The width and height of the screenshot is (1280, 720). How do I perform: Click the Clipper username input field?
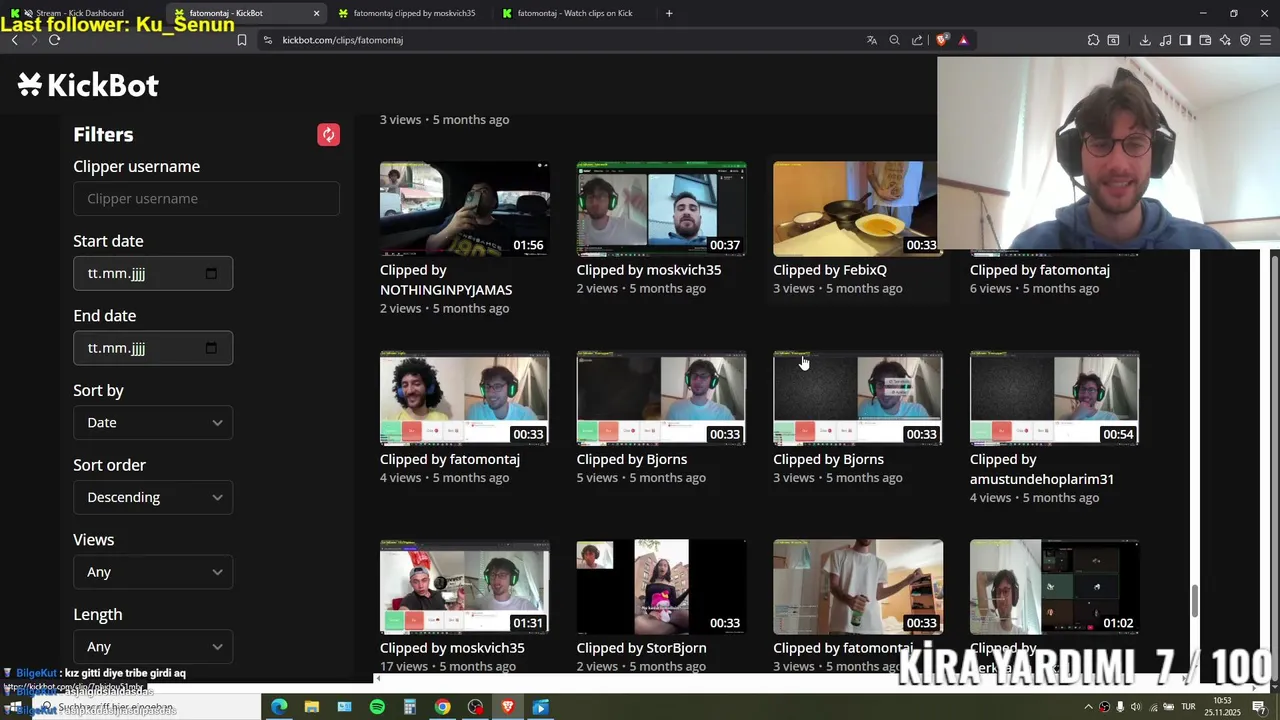[206, 198]
